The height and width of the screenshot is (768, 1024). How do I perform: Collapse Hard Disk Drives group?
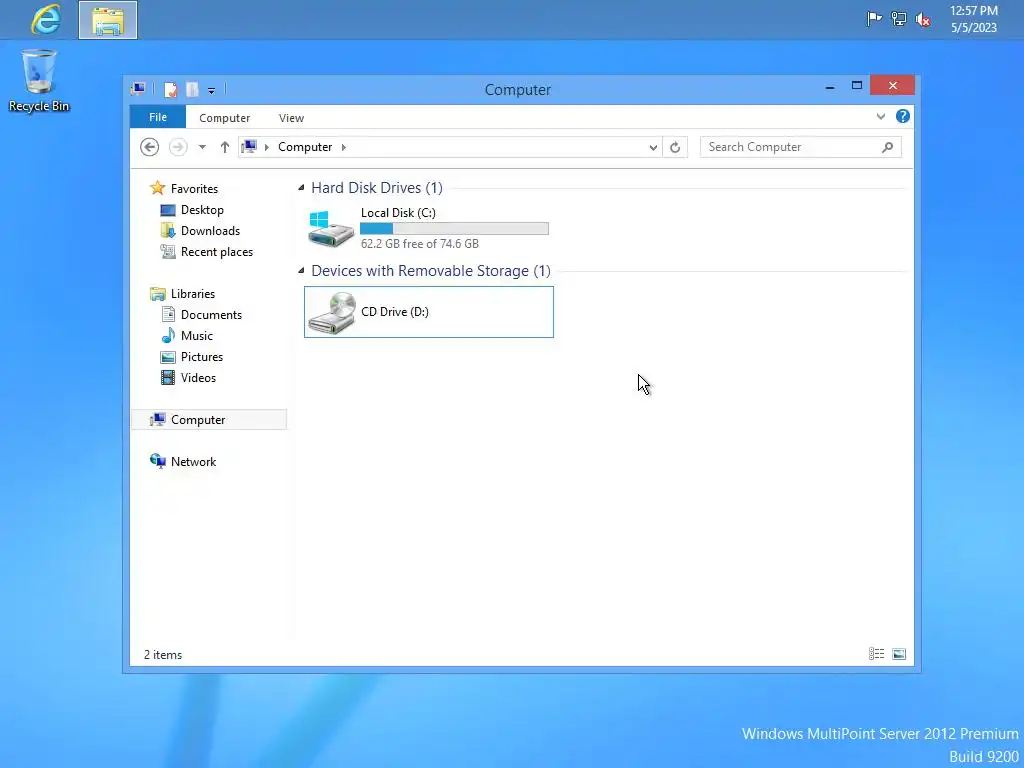301,188
